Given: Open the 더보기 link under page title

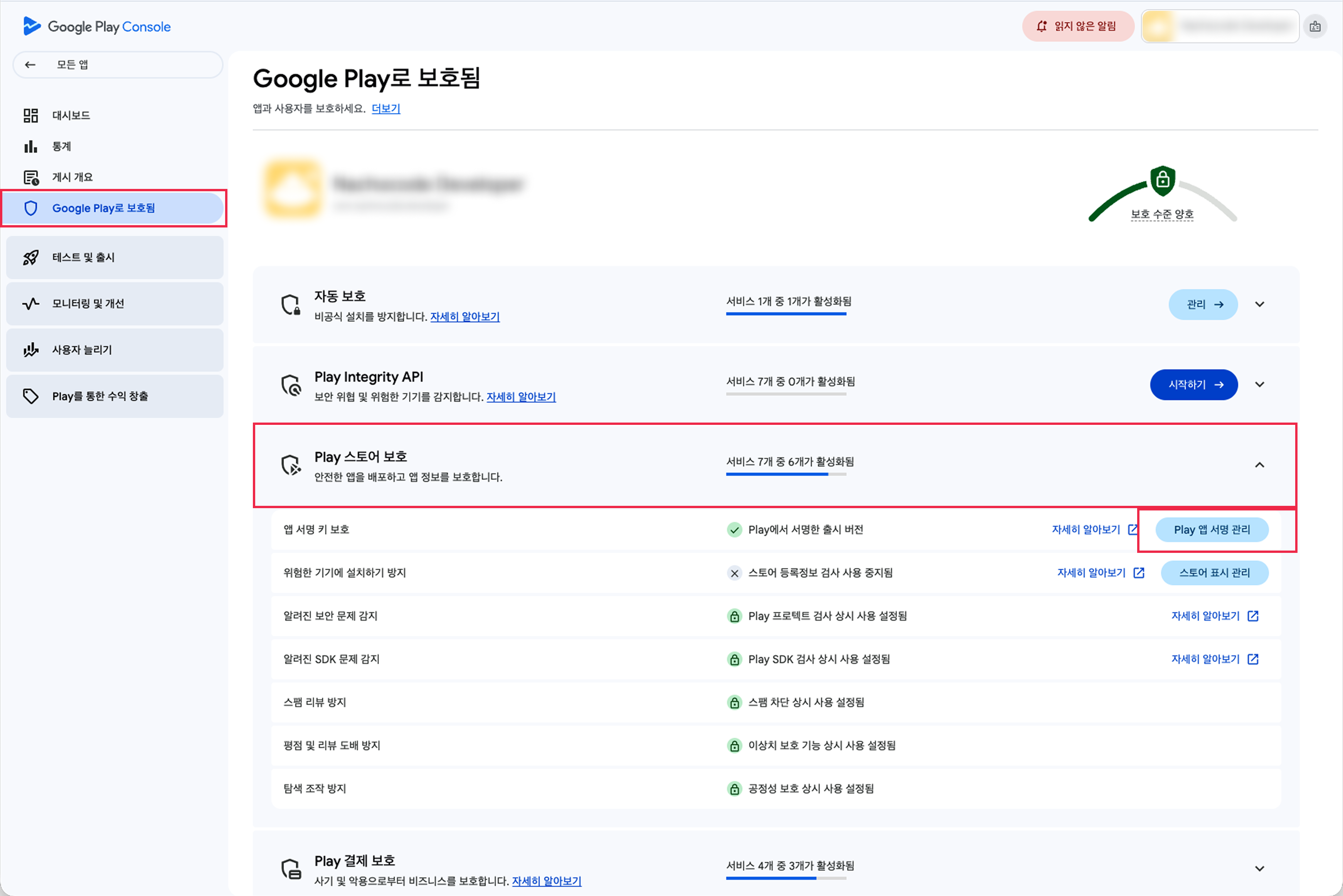Looking at the screenshot, I should [x=386, y=109].
